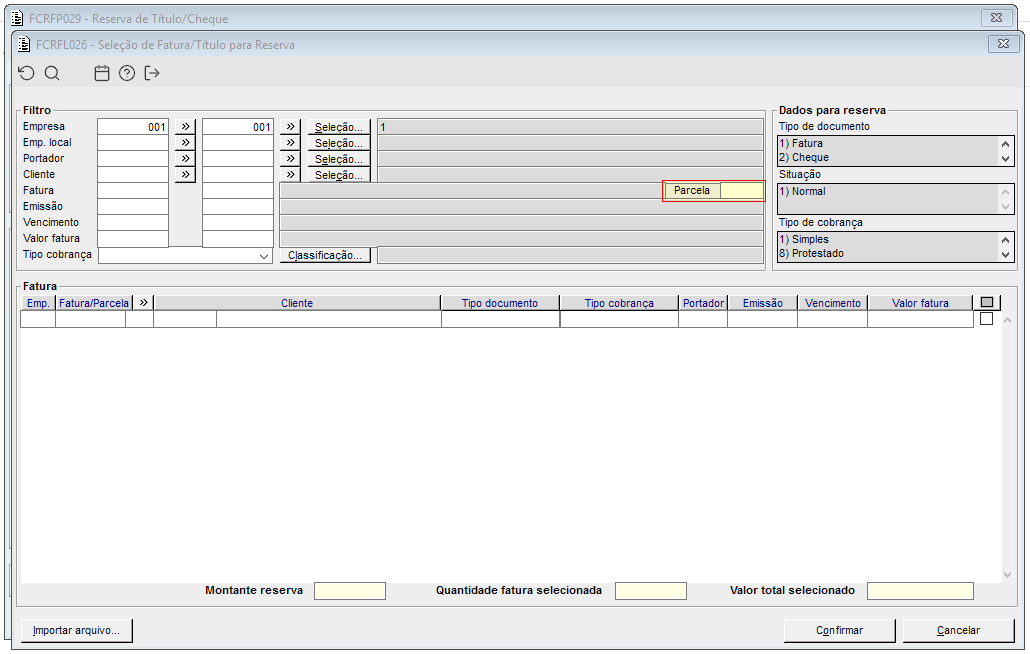The width and height of the screenshot is (1030, 654).
Task: Click Seleção button in Portador row
Action: [339, 158]
